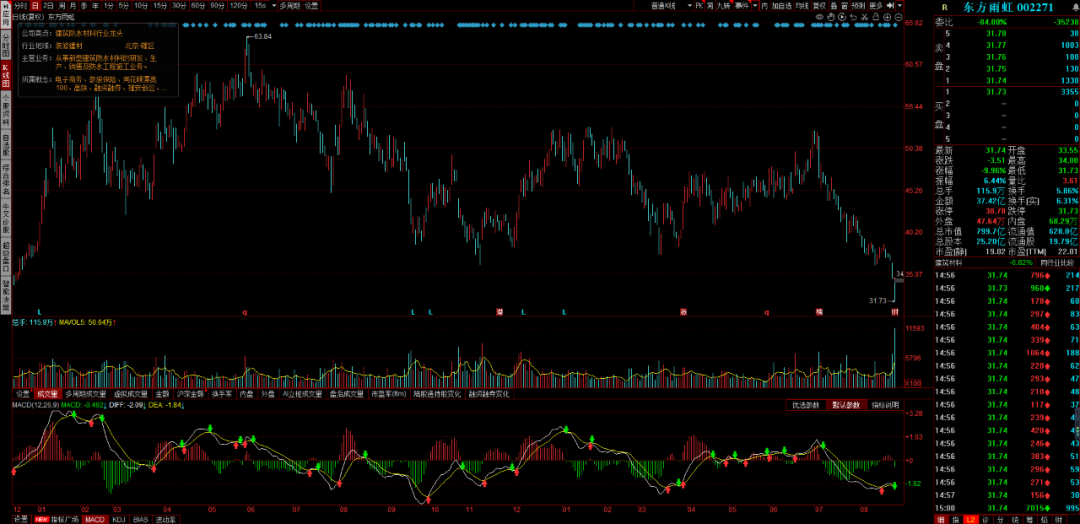Image resolution: width=1080 pixels, height=524 pixels.
Task: Select the 30分 period button
Action: 178,6
